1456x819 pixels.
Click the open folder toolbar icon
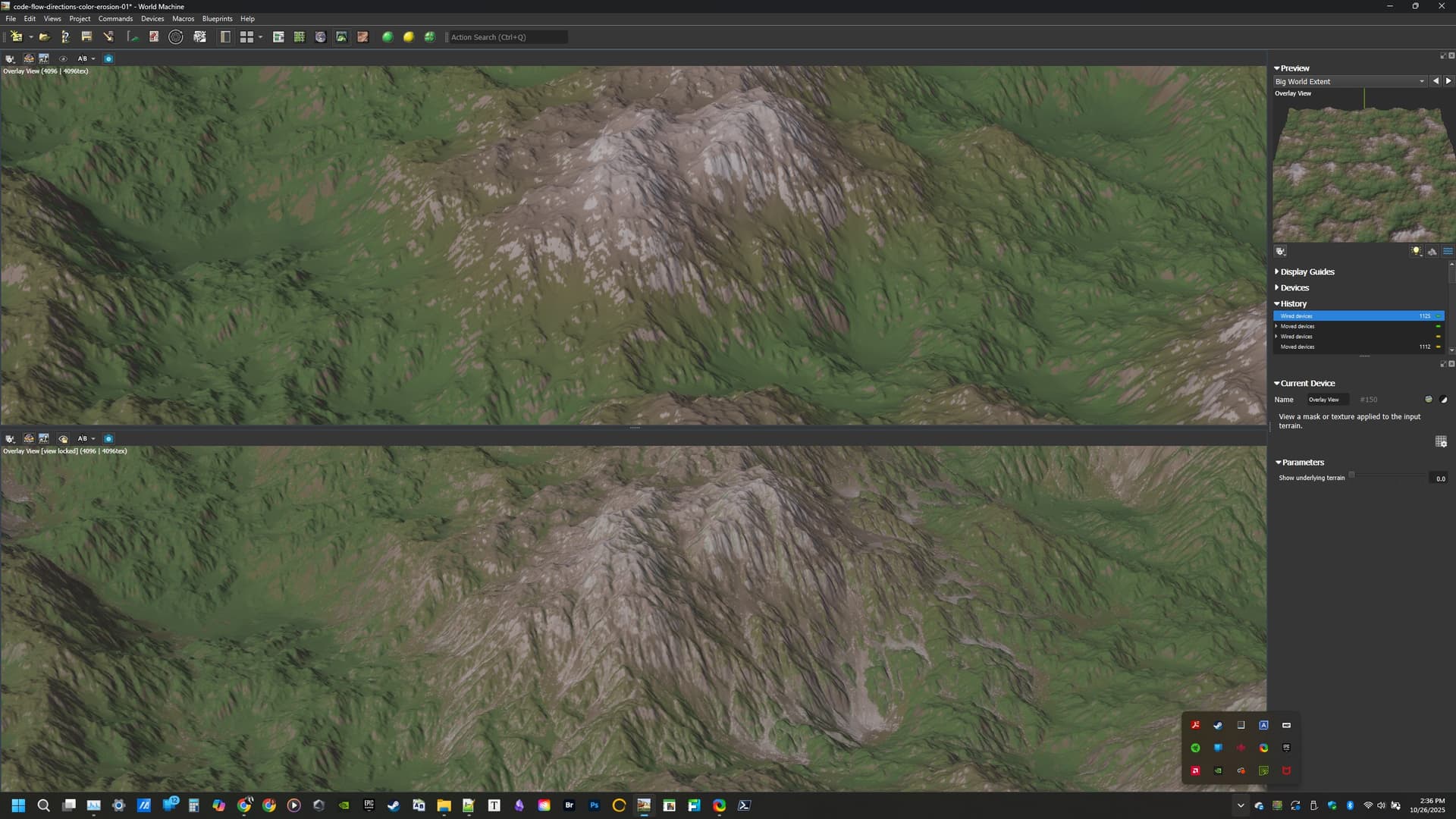45,37
